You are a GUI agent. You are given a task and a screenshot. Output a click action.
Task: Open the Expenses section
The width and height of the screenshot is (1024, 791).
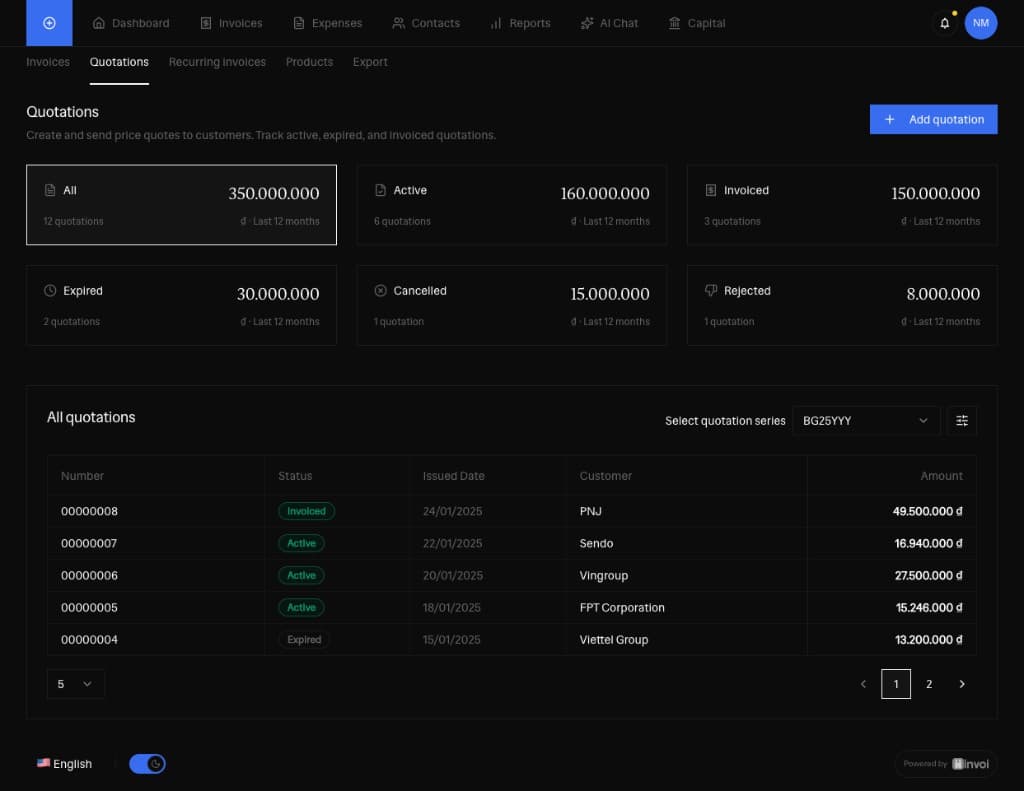327,23
